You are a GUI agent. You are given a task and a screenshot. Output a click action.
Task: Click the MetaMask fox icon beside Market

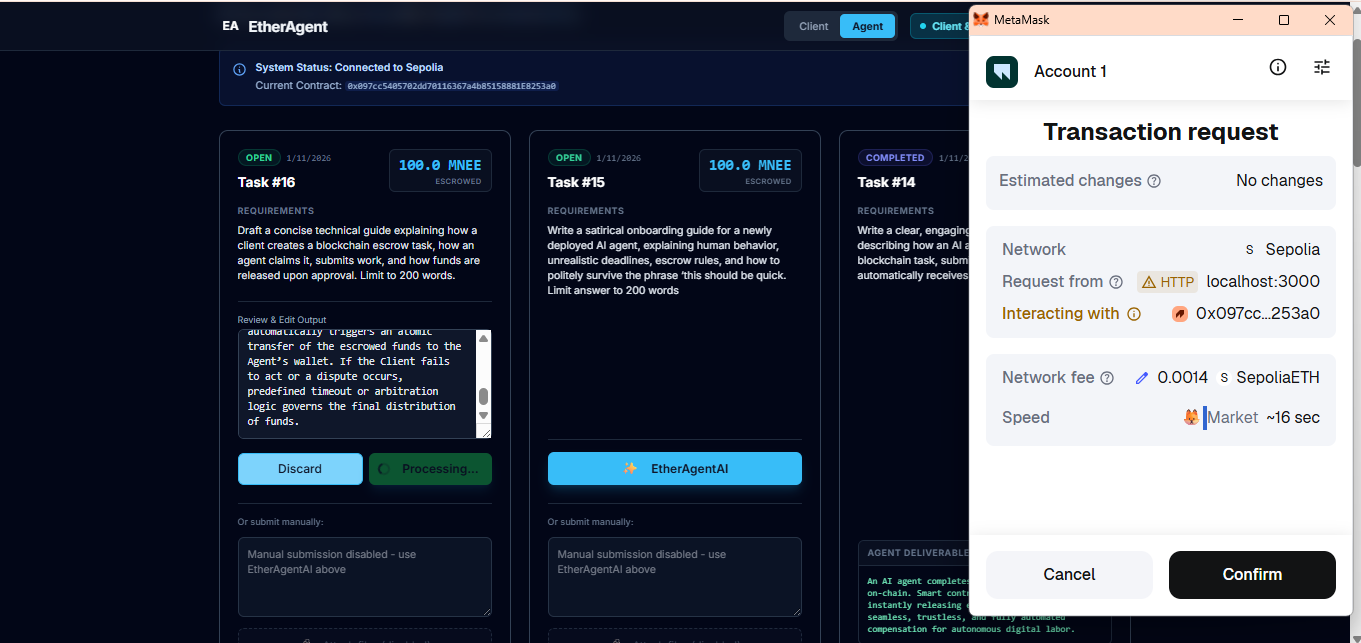click(1191, 417)
